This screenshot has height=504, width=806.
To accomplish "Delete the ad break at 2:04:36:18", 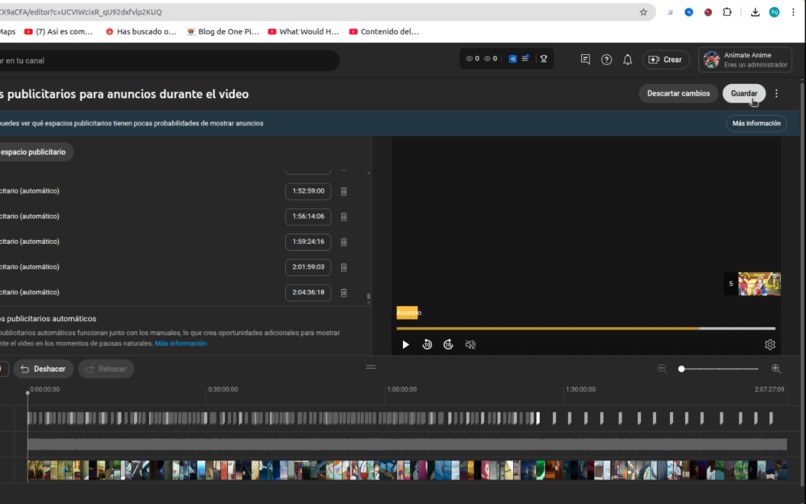I will (344, 293).
